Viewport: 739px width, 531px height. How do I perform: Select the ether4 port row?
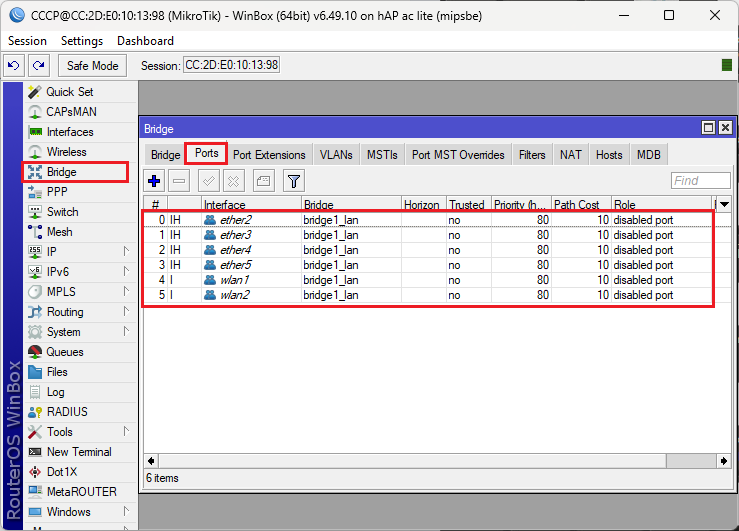pos(428,250)
